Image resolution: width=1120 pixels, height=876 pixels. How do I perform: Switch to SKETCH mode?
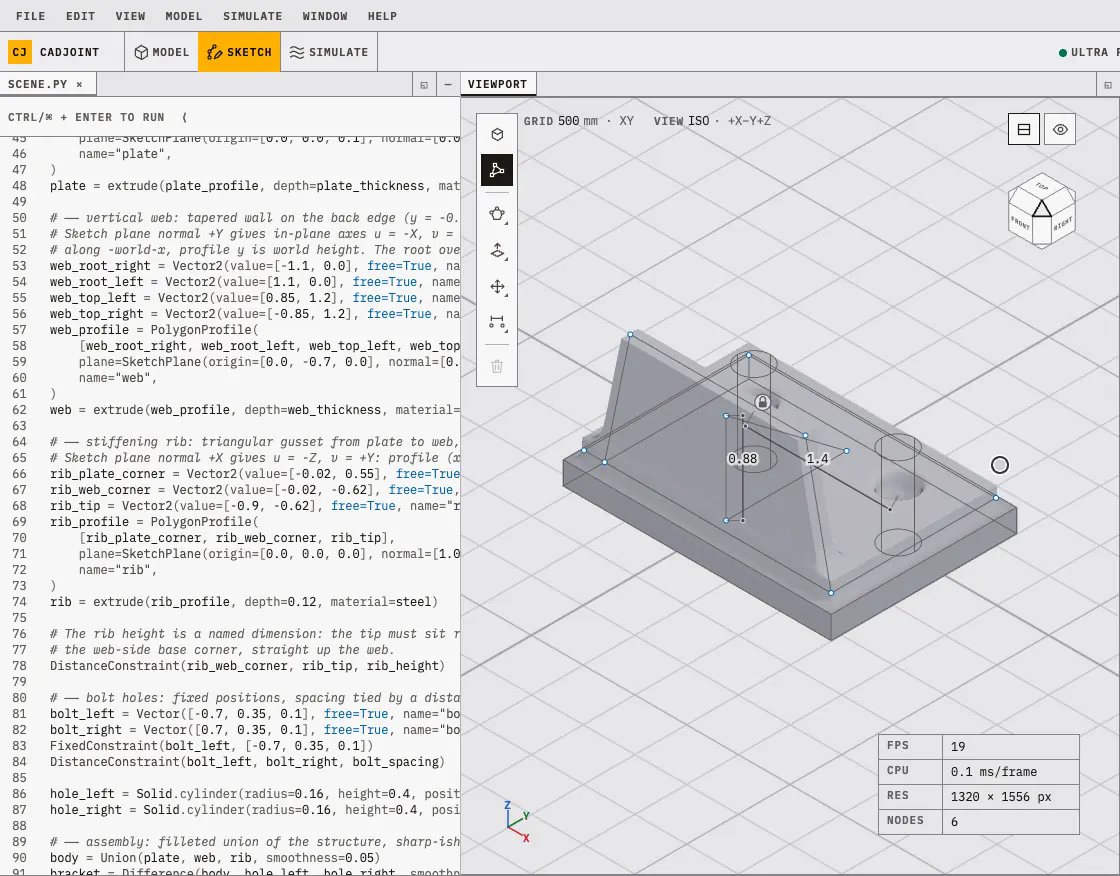coord(239,52)
